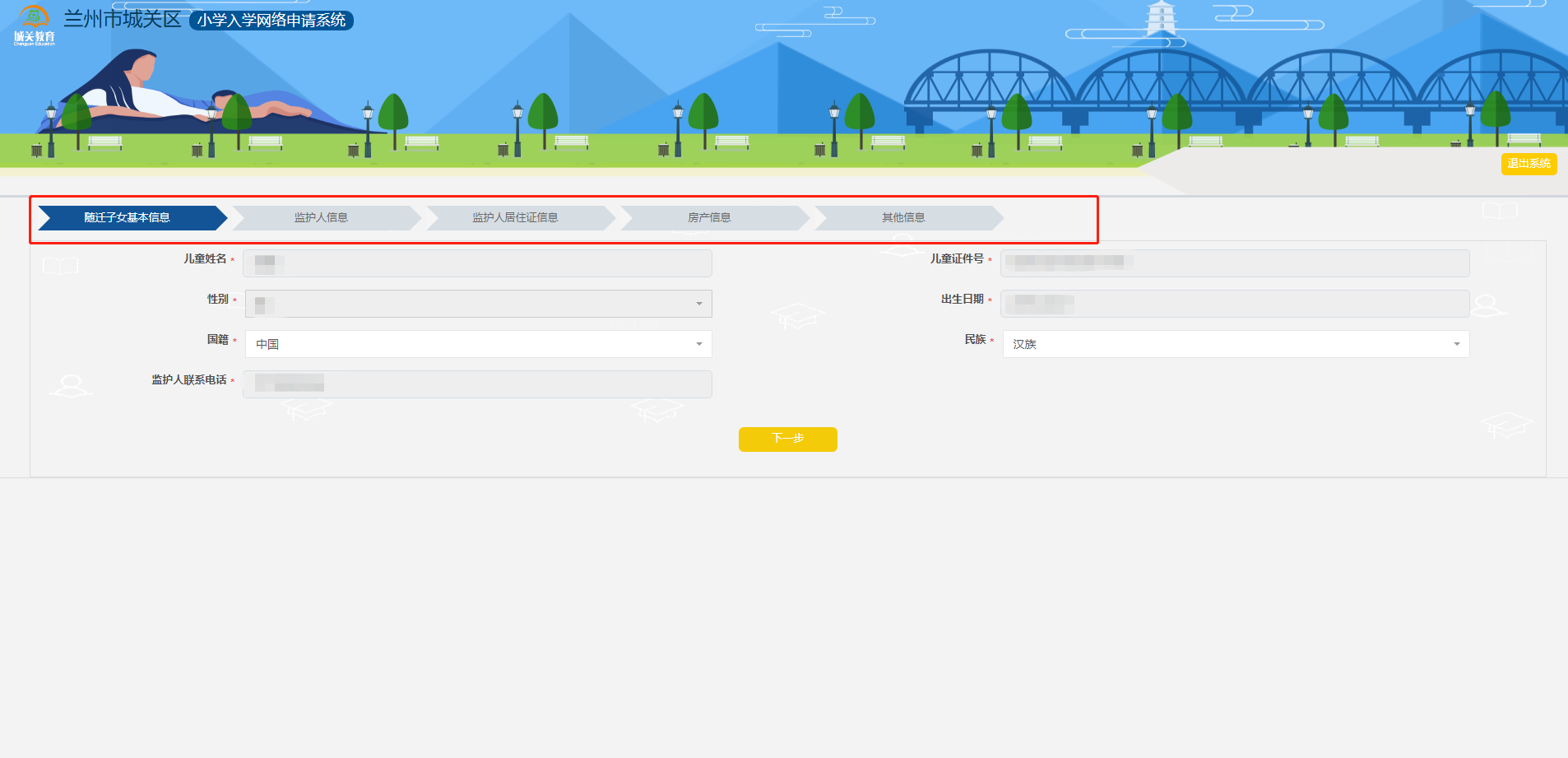
Task: Click the 儿童姓名 field label
Action: tap(205, 258)
